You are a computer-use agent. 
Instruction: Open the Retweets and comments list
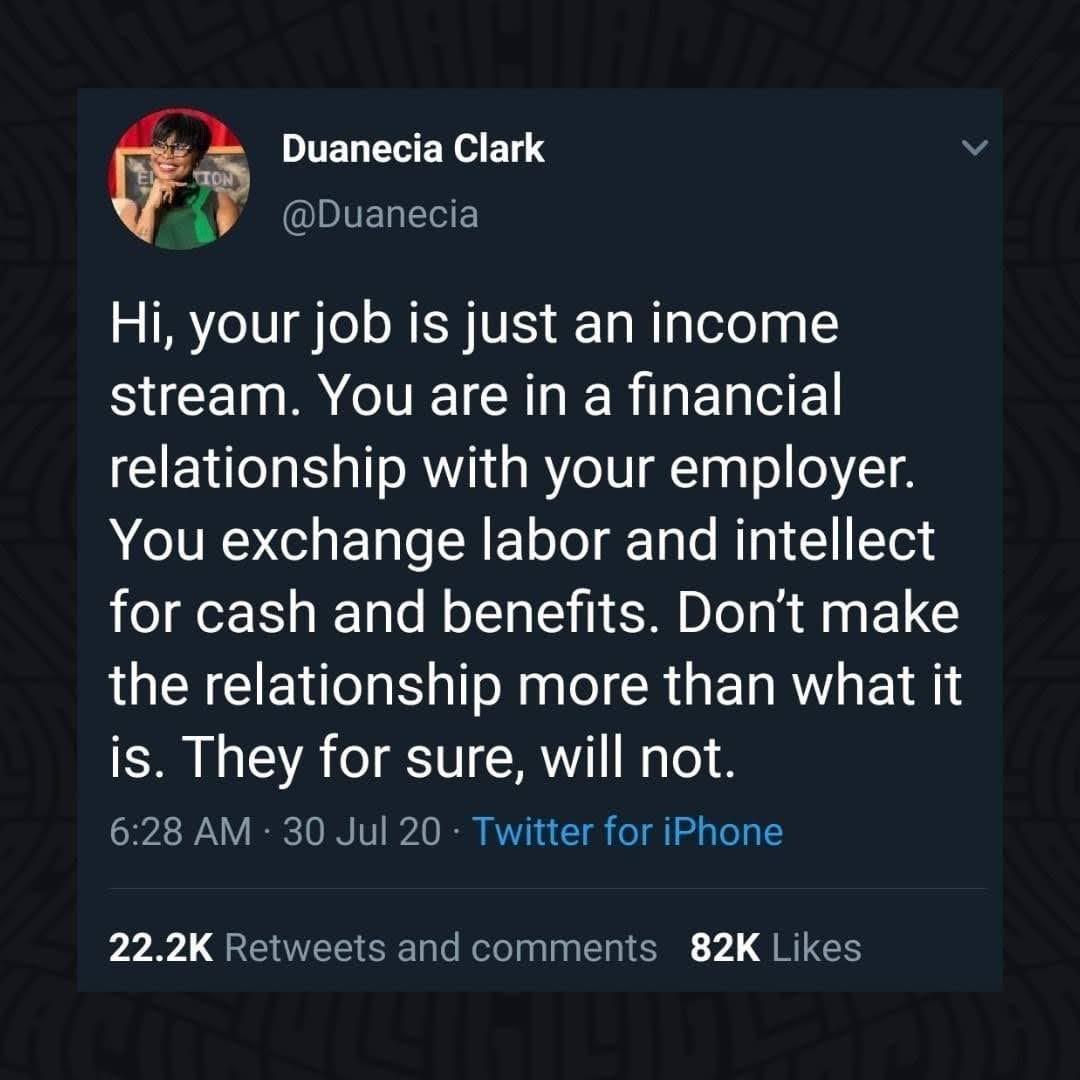pyautogui.click(x=440, y=947)
